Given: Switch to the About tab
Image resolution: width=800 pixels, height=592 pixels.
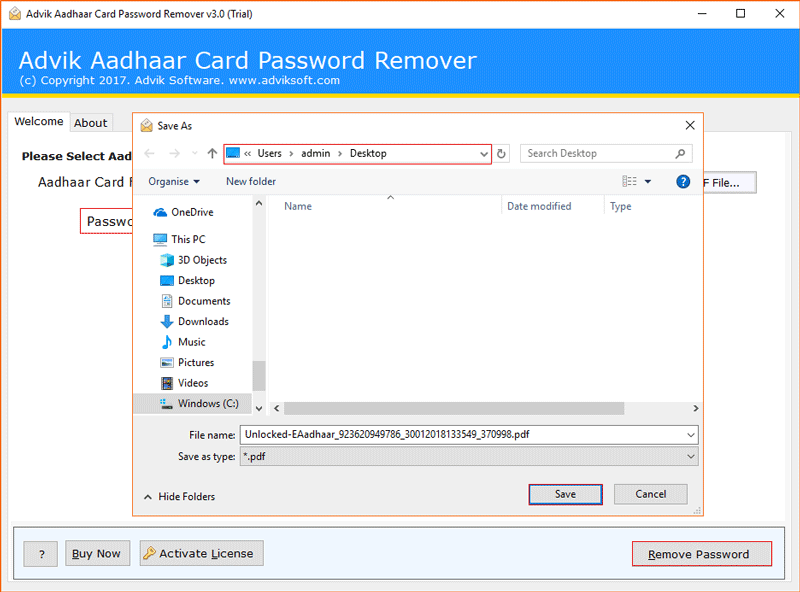Looking at the screenshot, I should pyautogui.click(x=91, y=123).
